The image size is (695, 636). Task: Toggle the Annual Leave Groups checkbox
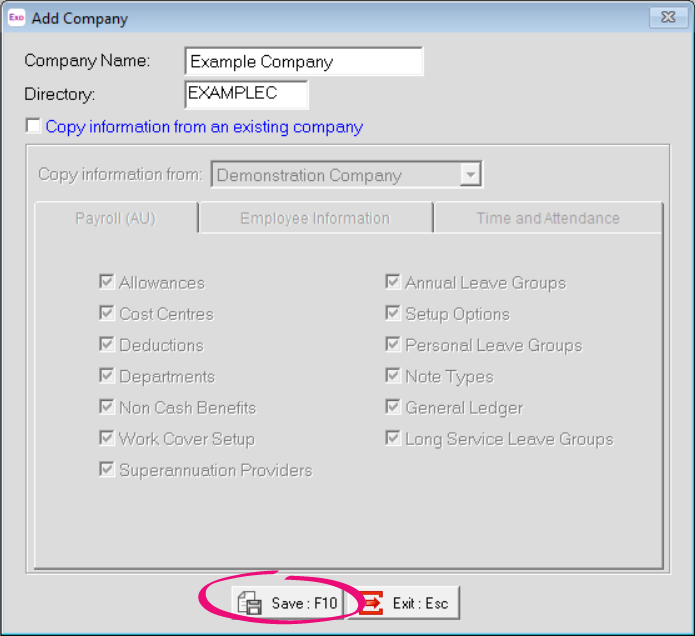click(x=393, y=282)
